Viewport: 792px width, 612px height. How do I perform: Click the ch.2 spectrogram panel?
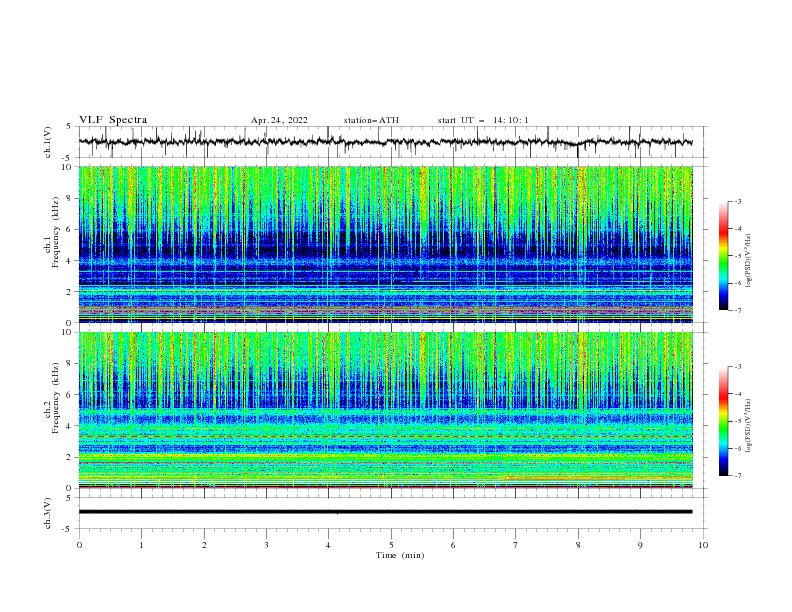[386, 410]
